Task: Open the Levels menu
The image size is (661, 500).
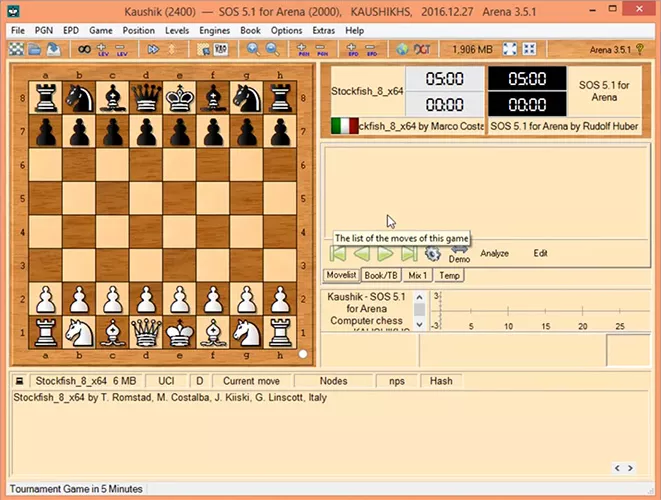Action: (x=177, y=30)
